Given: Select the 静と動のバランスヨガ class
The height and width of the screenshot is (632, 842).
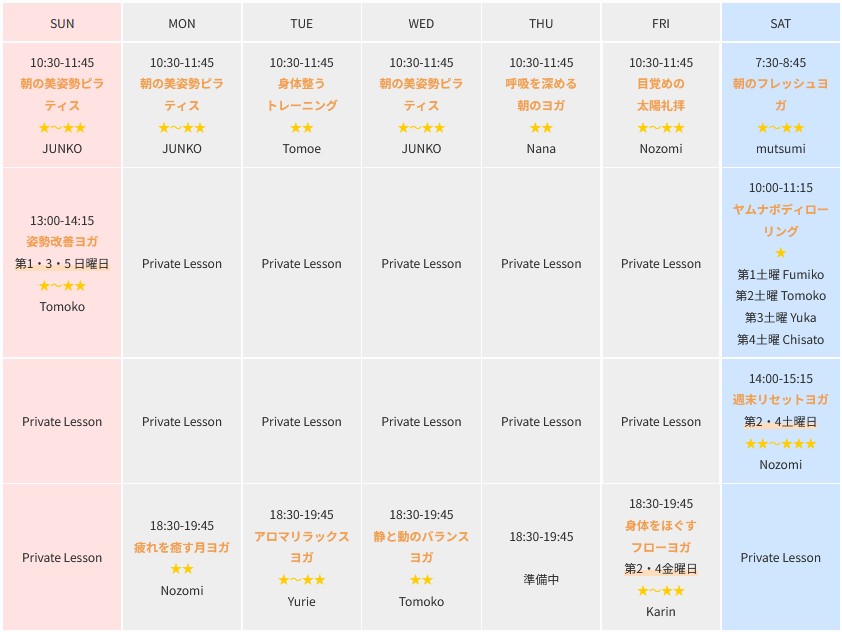Looking at the screenshot, I should pos(421,547).
